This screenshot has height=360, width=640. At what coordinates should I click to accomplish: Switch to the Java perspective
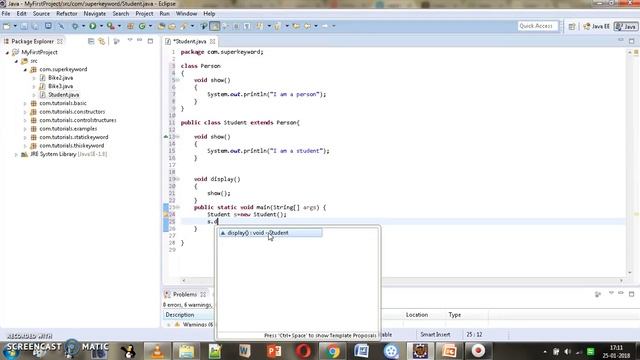(x=626, y=26)
